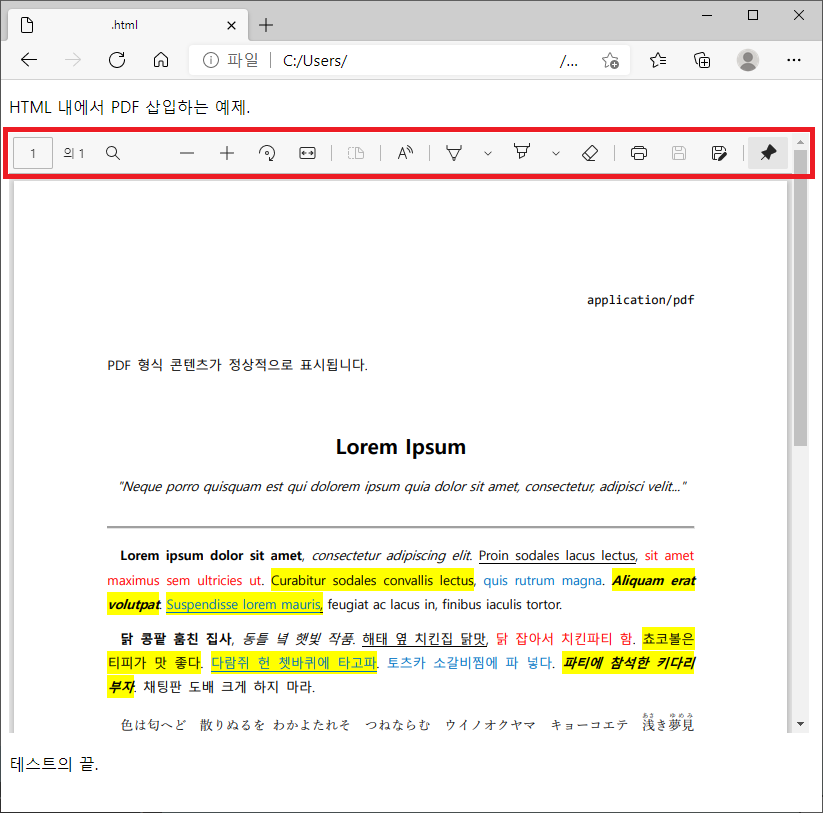Viewport: 823px width, 813px height.
Task: Click the address bar showing C:/Users/
Action: tap(409, 60)
